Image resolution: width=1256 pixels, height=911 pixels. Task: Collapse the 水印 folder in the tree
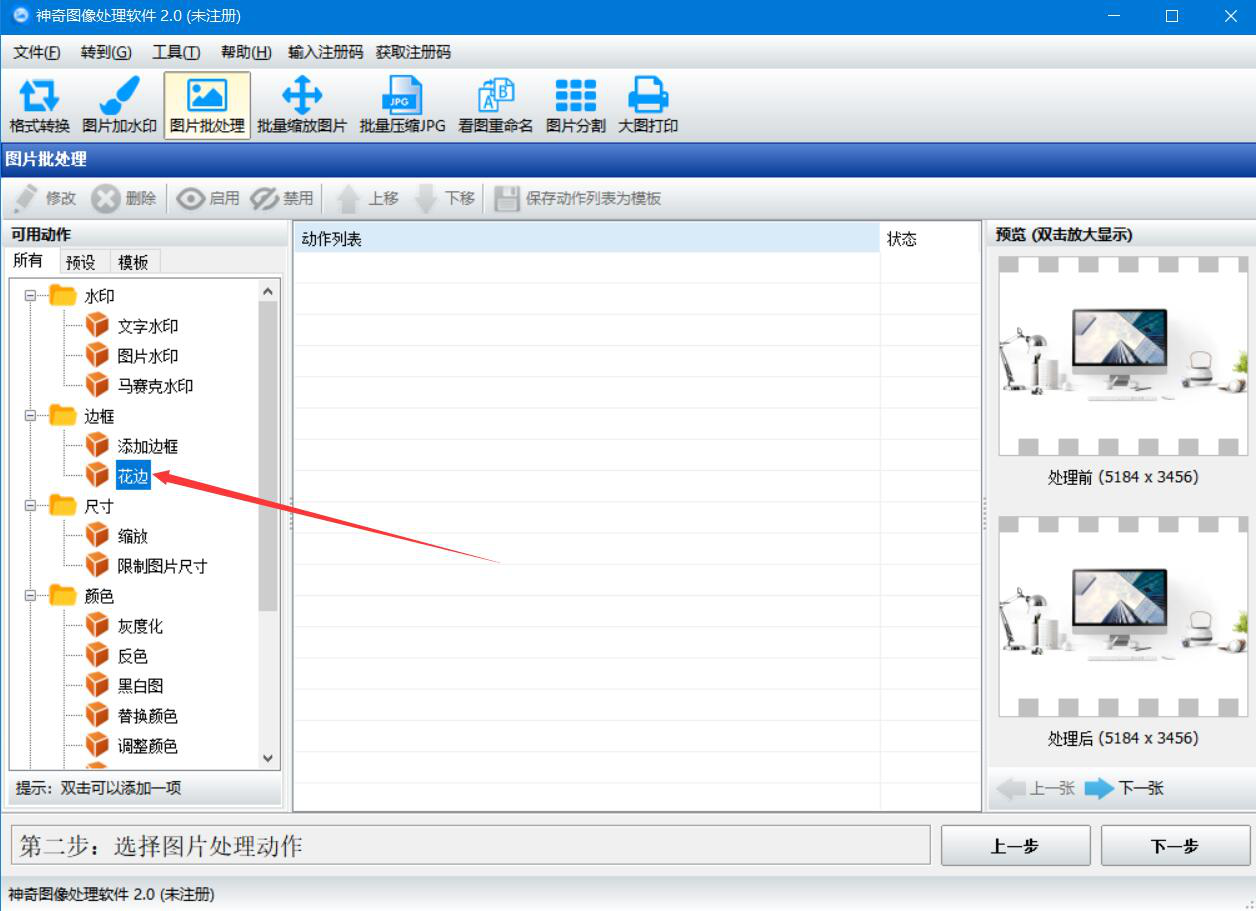tap(31, 296)
